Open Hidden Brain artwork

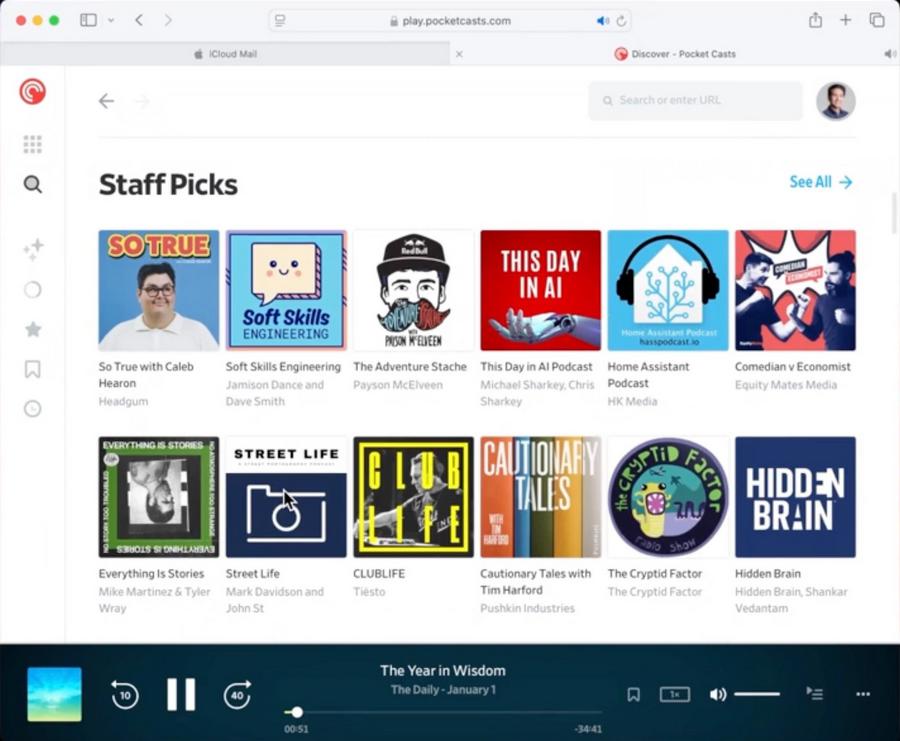[x=796, y=497]
